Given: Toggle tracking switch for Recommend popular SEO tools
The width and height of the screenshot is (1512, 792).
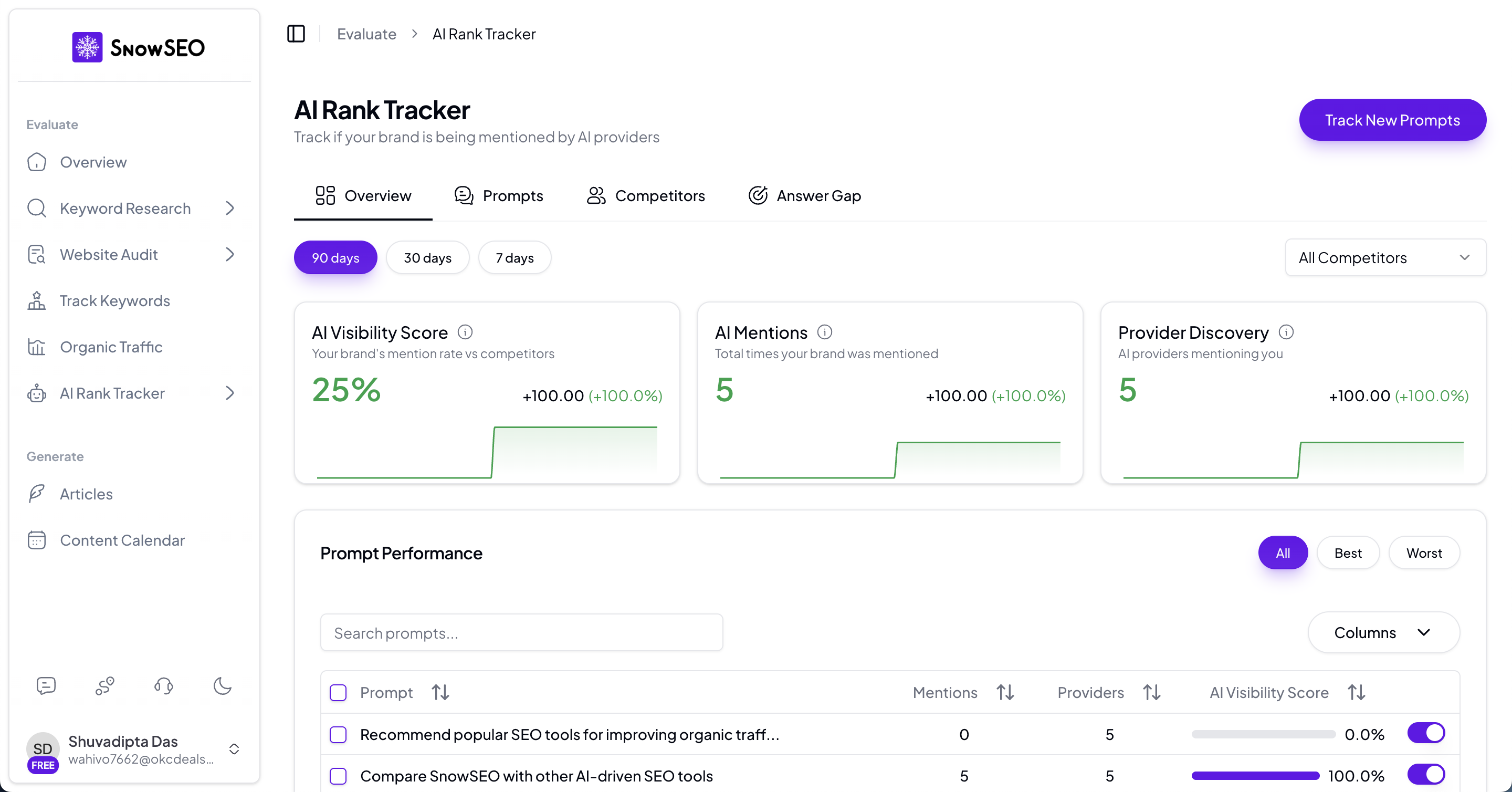Looking at the screenshot, I should 1426,733.
